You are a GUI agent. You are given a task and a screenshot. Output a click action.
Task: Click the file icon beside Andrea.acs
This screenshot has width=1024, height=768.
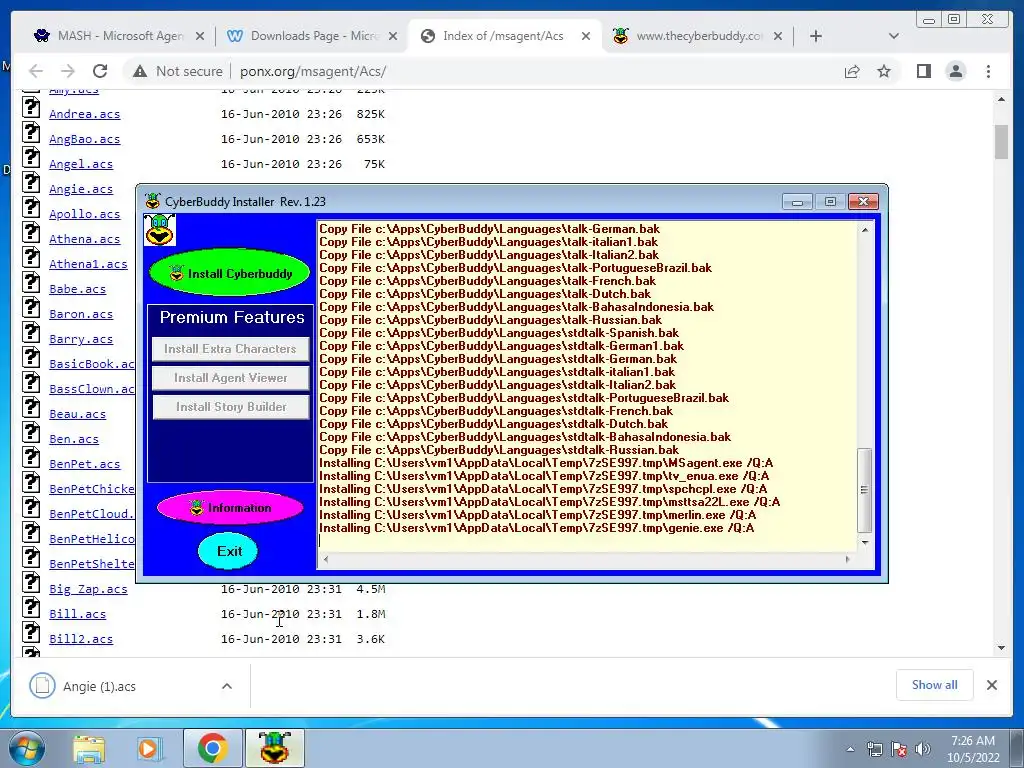click(x=31, y=107)
